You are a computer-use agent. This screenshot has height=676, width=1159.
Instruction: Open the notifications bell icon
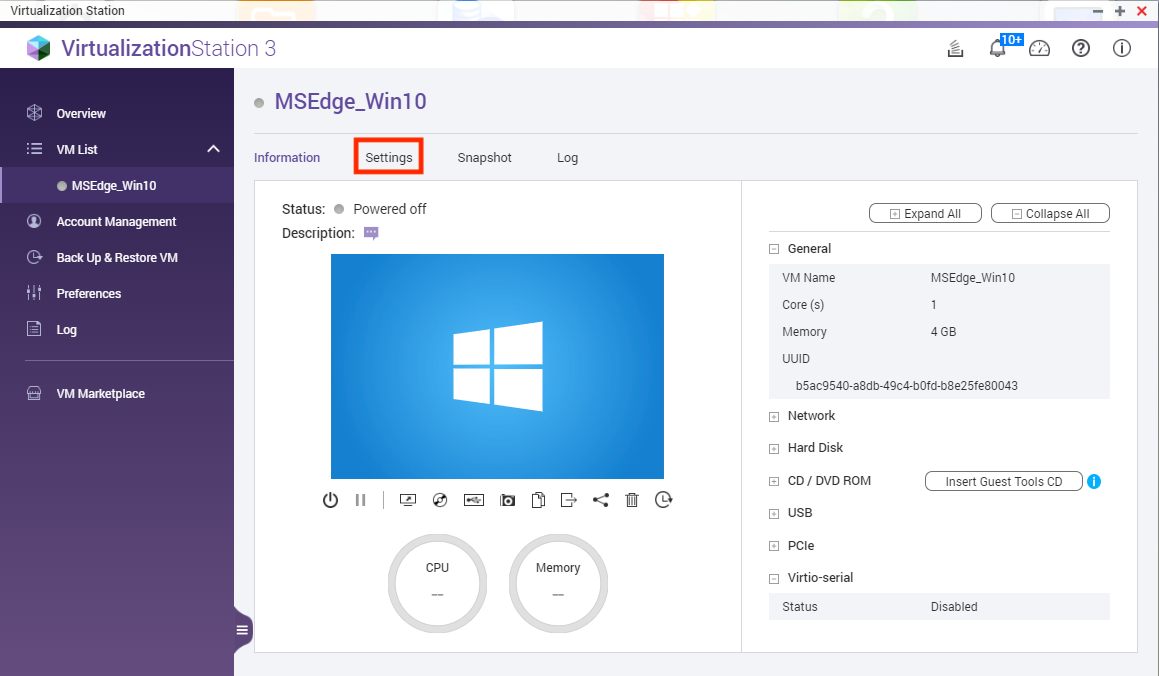click(x=997, y=48)
